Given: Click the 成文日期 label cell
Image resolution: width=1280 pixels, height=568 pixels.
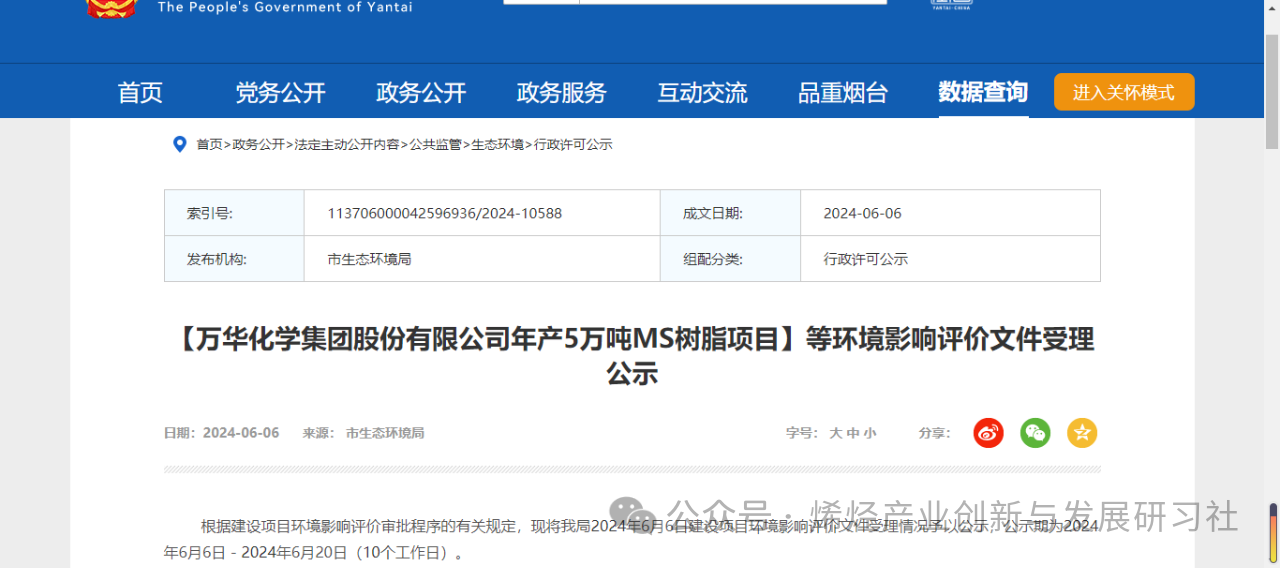Looking at the screenshot, I should click(730, 213).
